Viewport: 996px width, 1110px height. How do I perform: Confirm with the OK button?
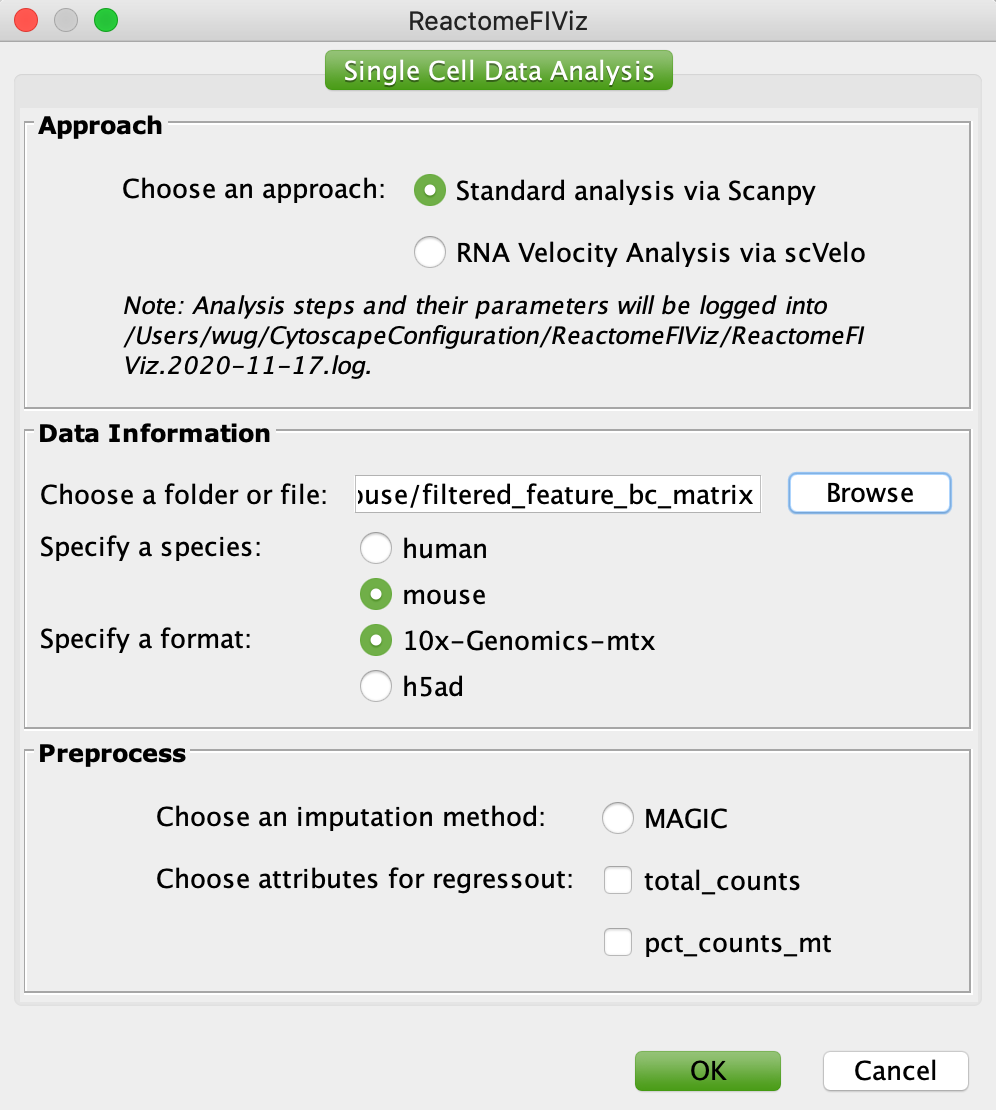pos(707,1071)
